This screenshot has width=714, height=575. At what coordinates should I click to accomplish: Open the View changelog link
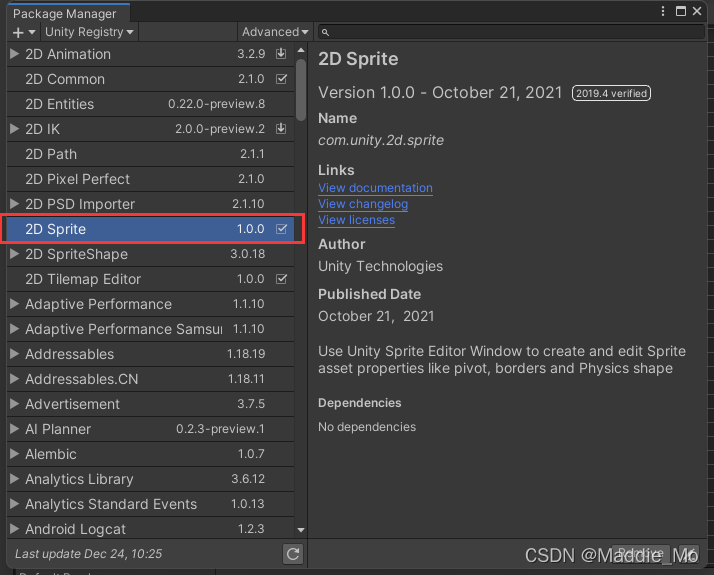[x=363, y=204]
